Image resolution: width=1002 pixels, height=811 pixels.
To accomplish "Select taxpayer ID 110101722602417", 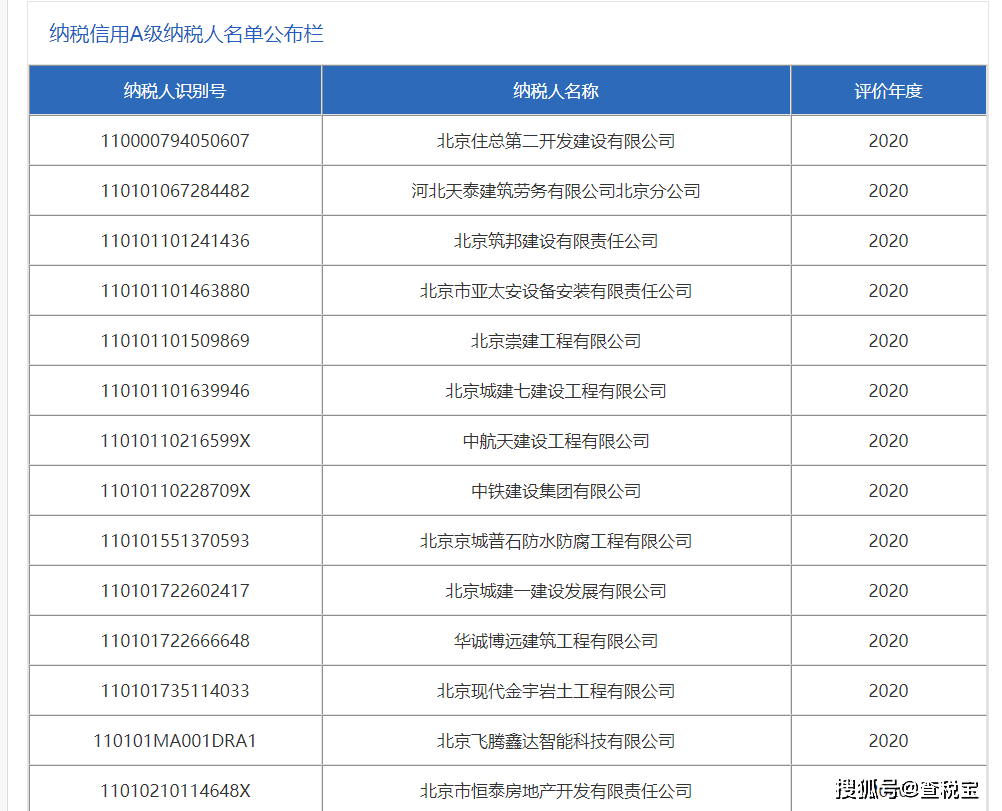I will point(175,591).
